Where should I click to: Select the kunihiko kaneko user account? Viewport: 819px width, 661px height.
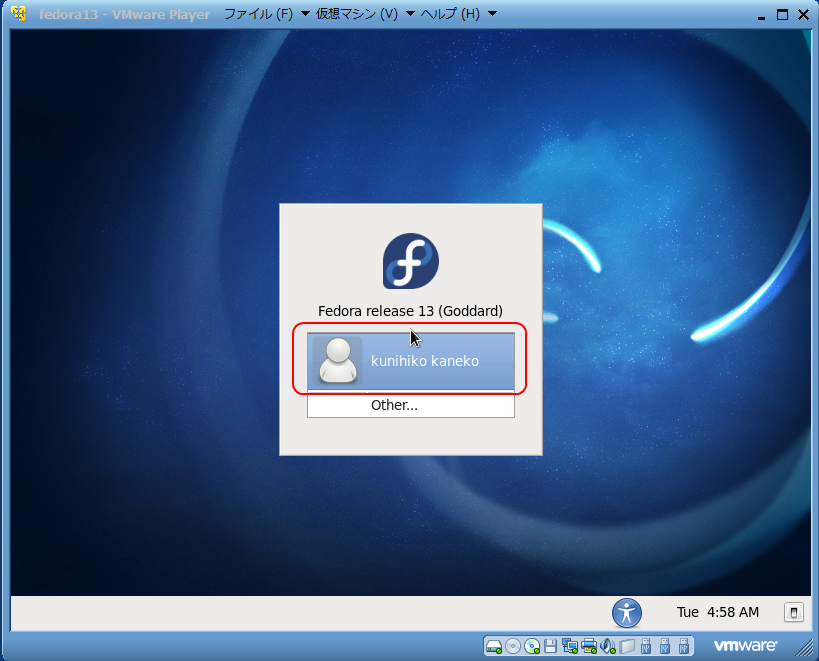coord(411,361)
